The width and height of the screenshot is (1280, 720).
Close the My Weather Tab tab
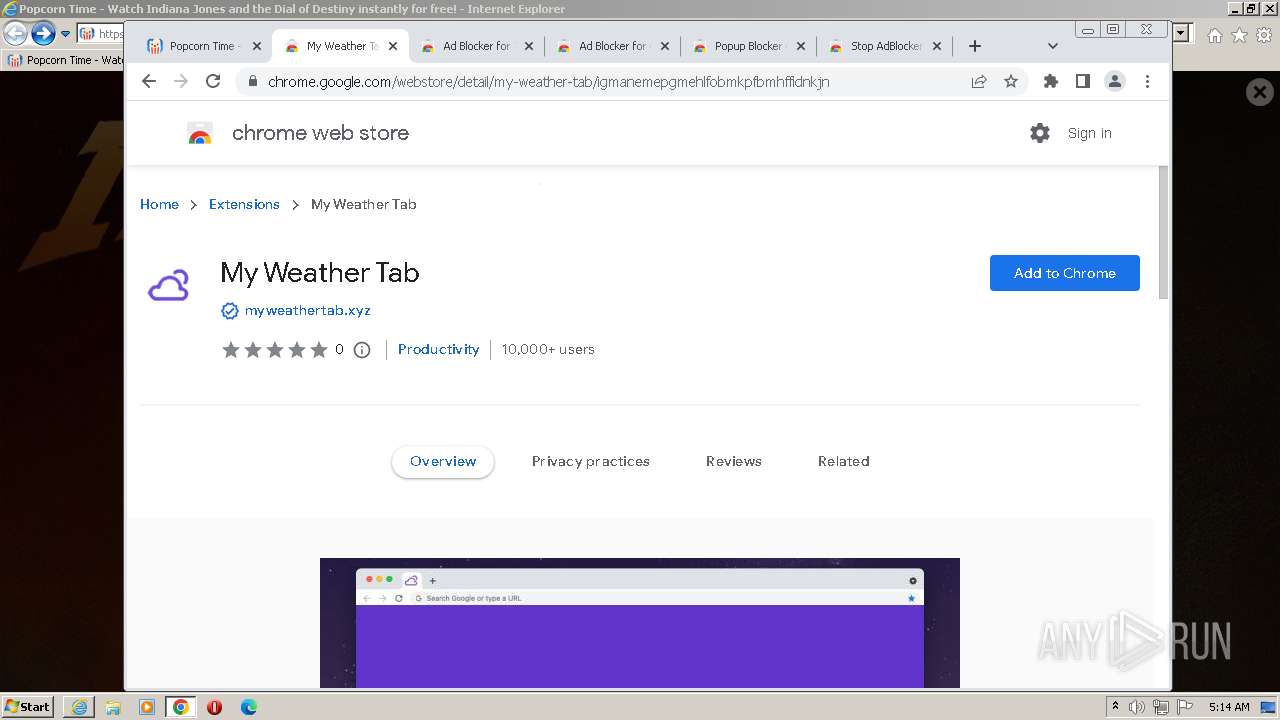coord(393,46)
